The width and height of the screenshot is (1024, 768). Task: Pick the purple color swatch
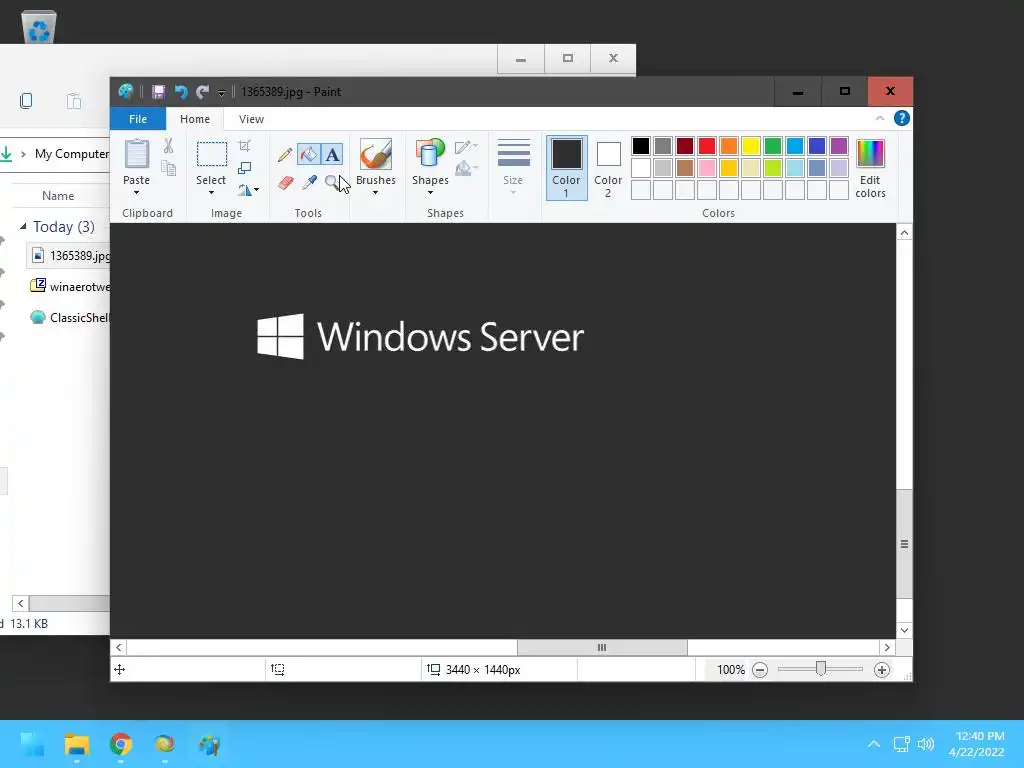(x=839, y=146)
